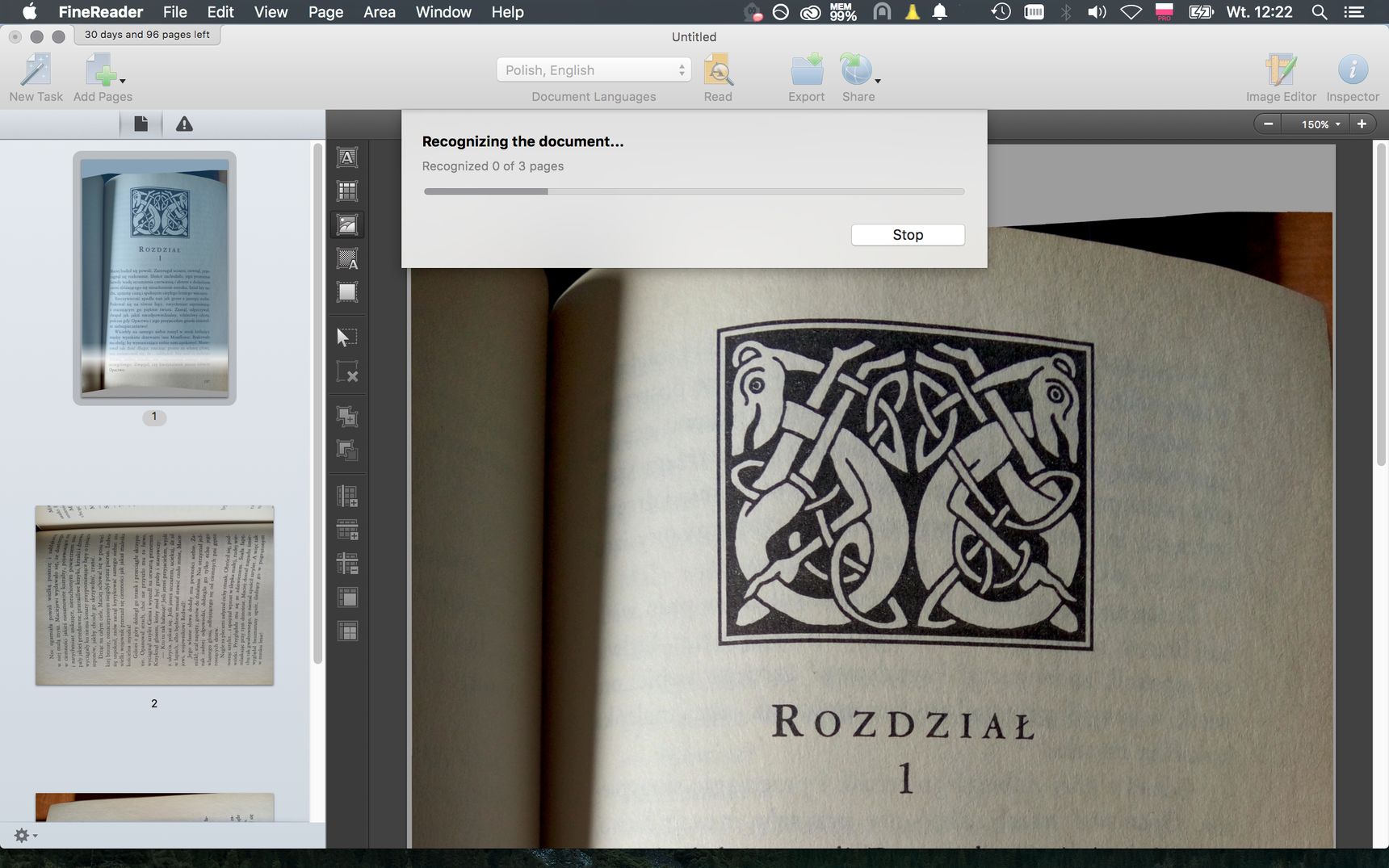Show warnings view in sidebar
The image size is (1389, 868).
(x=184, y=124)
